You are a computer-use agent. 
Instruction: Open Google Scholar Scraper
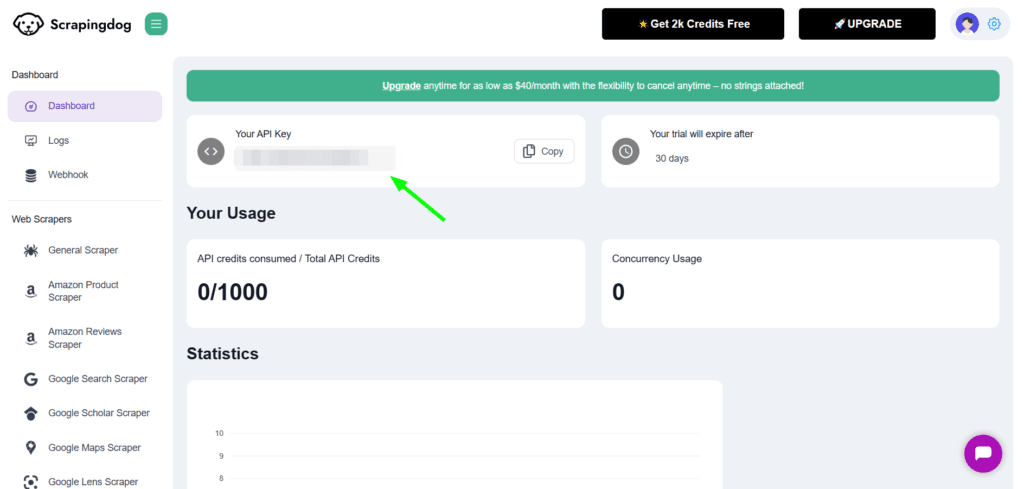pyautogui.click(x=98, y=413)
